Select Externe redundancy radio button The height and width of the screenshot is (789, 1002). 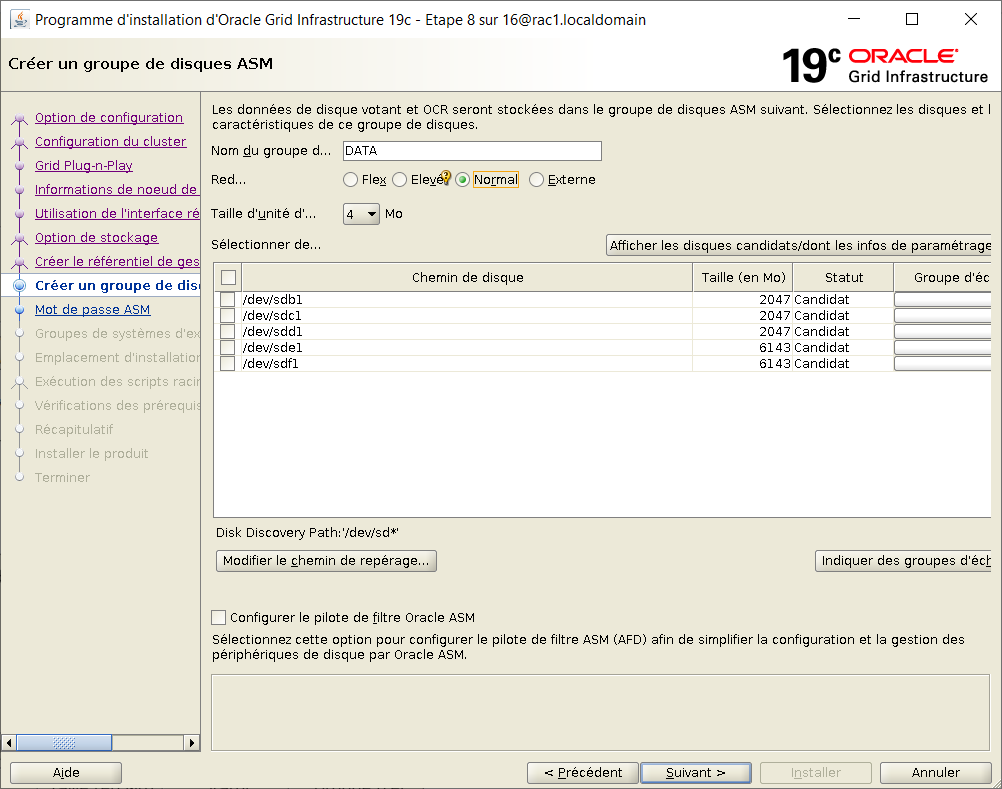[537, 180]
